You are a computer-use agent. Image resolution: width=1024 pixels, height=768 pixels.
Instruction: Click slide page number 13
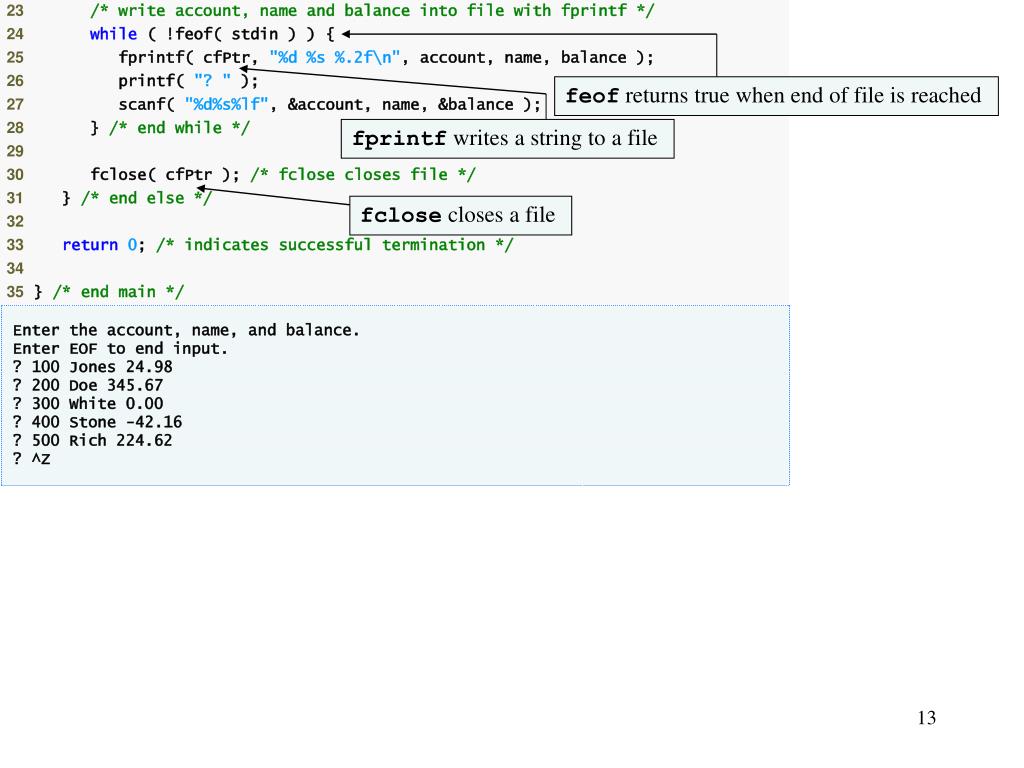[927, 718]
